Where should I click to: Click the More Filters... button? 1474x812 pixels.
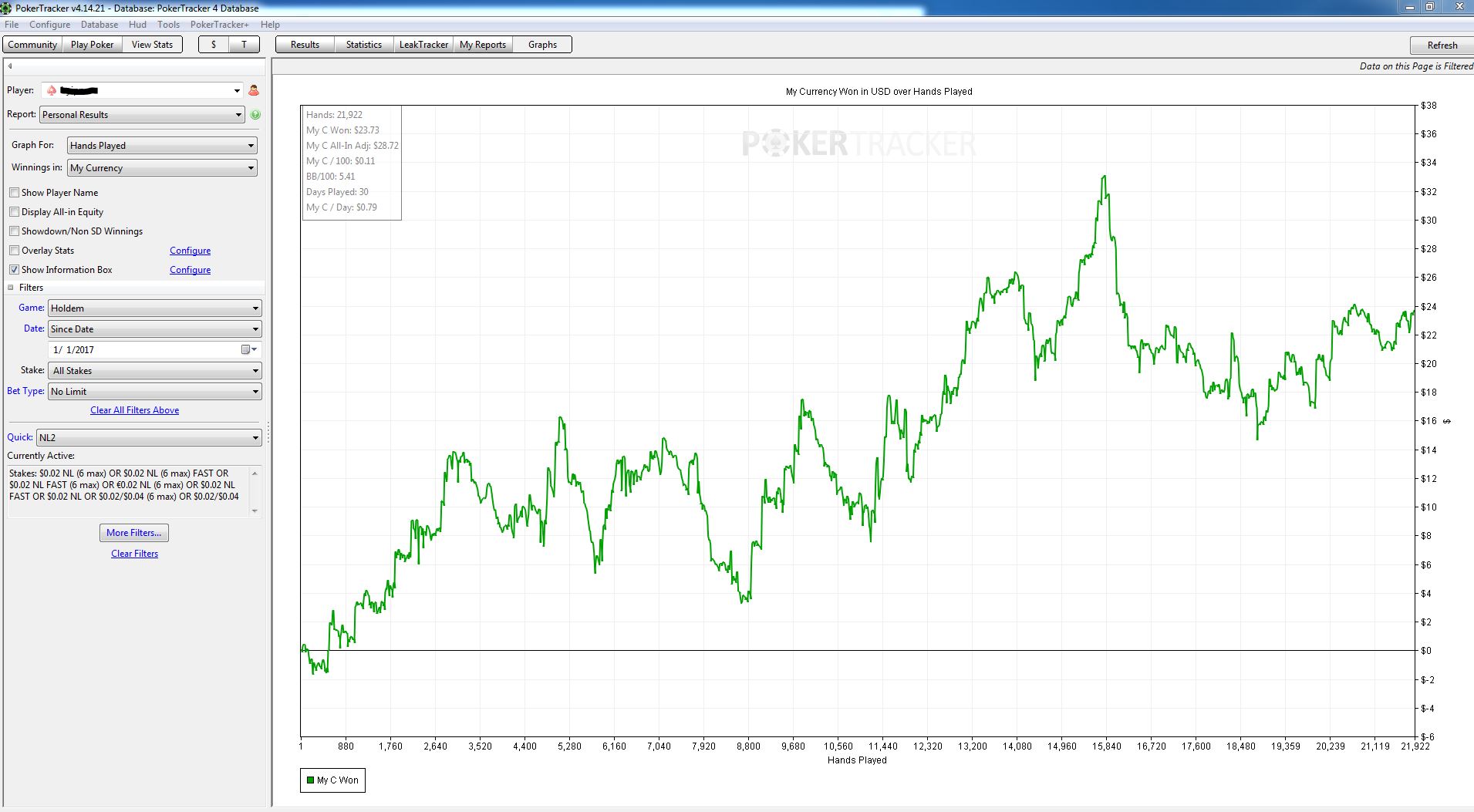[134, 533]
